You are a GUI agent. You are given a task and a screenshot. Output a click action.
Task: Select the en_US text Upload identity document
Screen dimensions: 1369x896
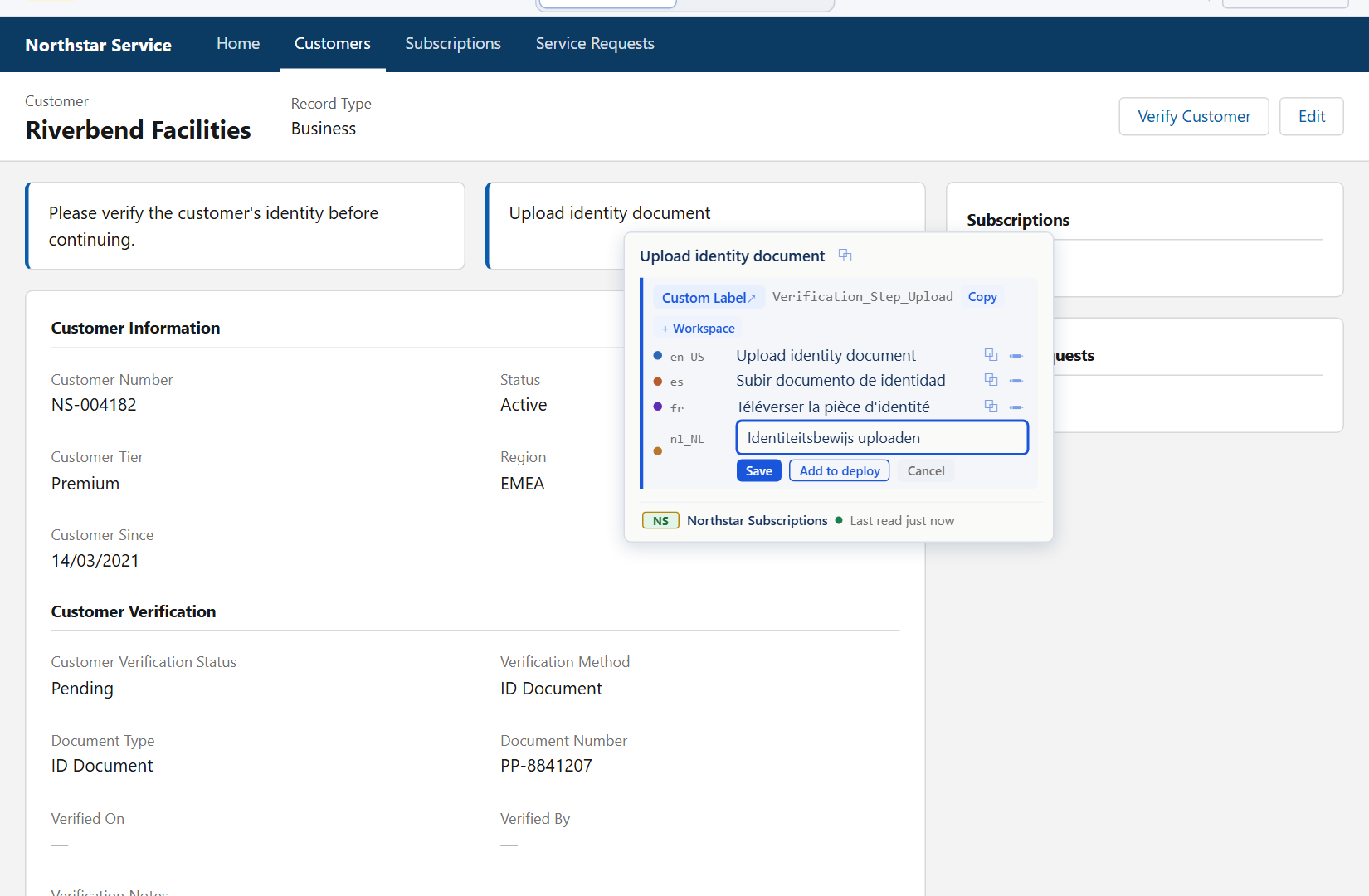point(826,355)
